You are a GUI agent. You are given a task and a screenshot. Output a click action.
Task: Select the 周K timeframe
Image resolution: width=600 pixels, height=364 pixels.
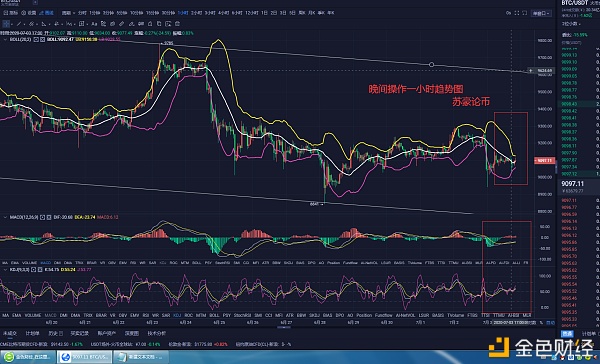point(302,13)
